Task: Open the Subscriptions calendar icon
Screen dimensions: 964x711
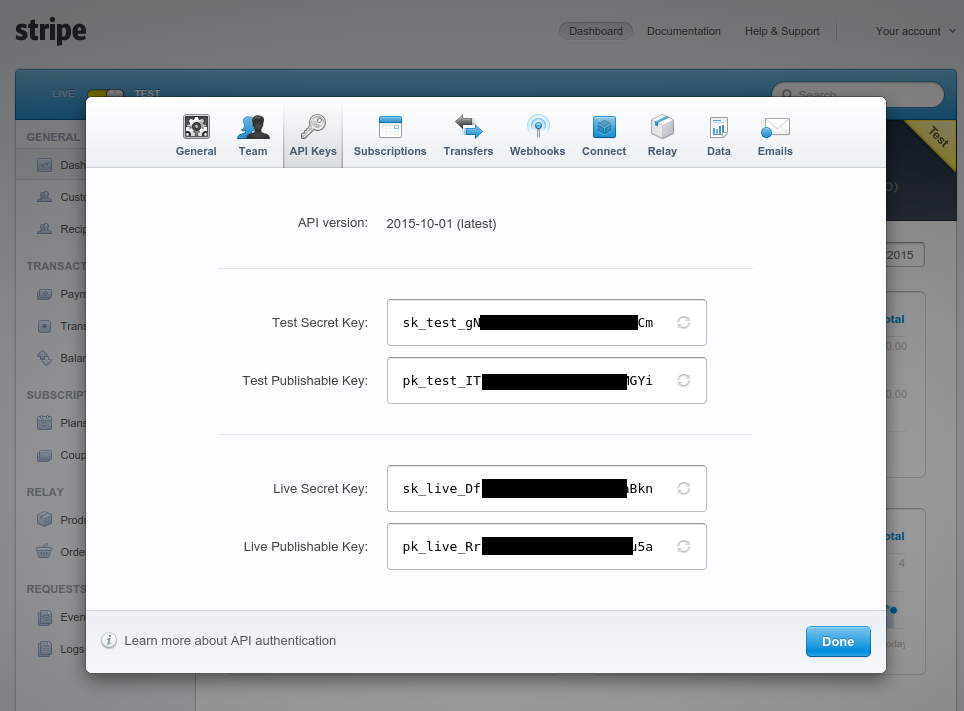Action: coord(390,127)
